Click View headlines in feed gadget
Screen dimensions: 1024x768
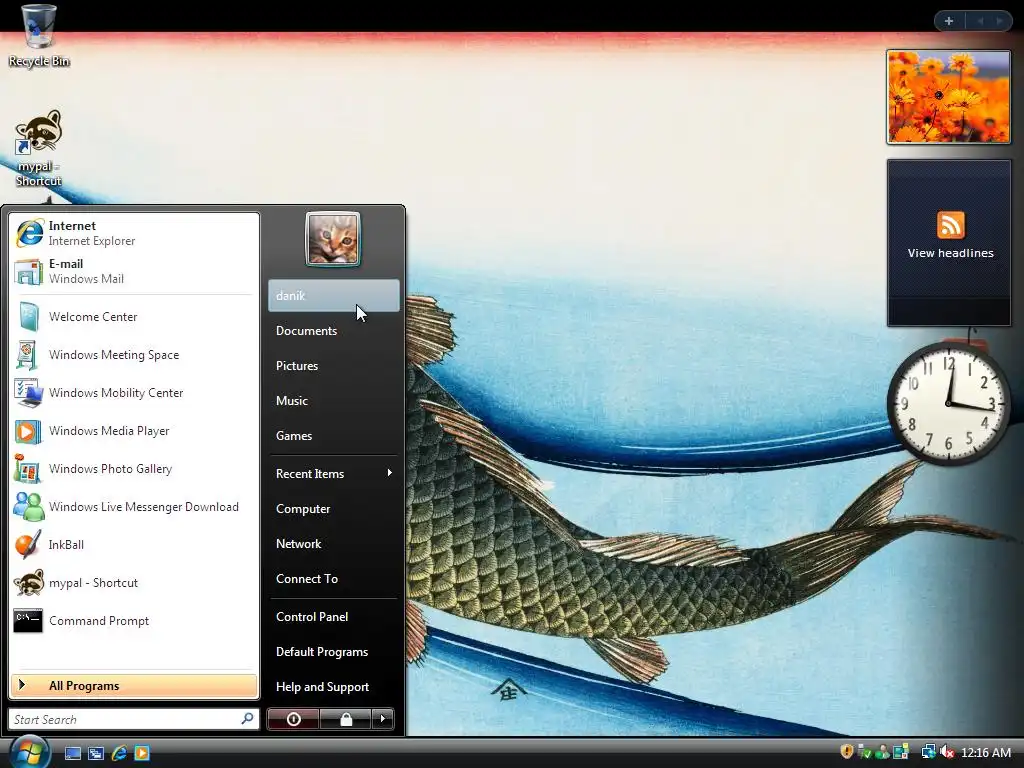[x=950, y=253]
